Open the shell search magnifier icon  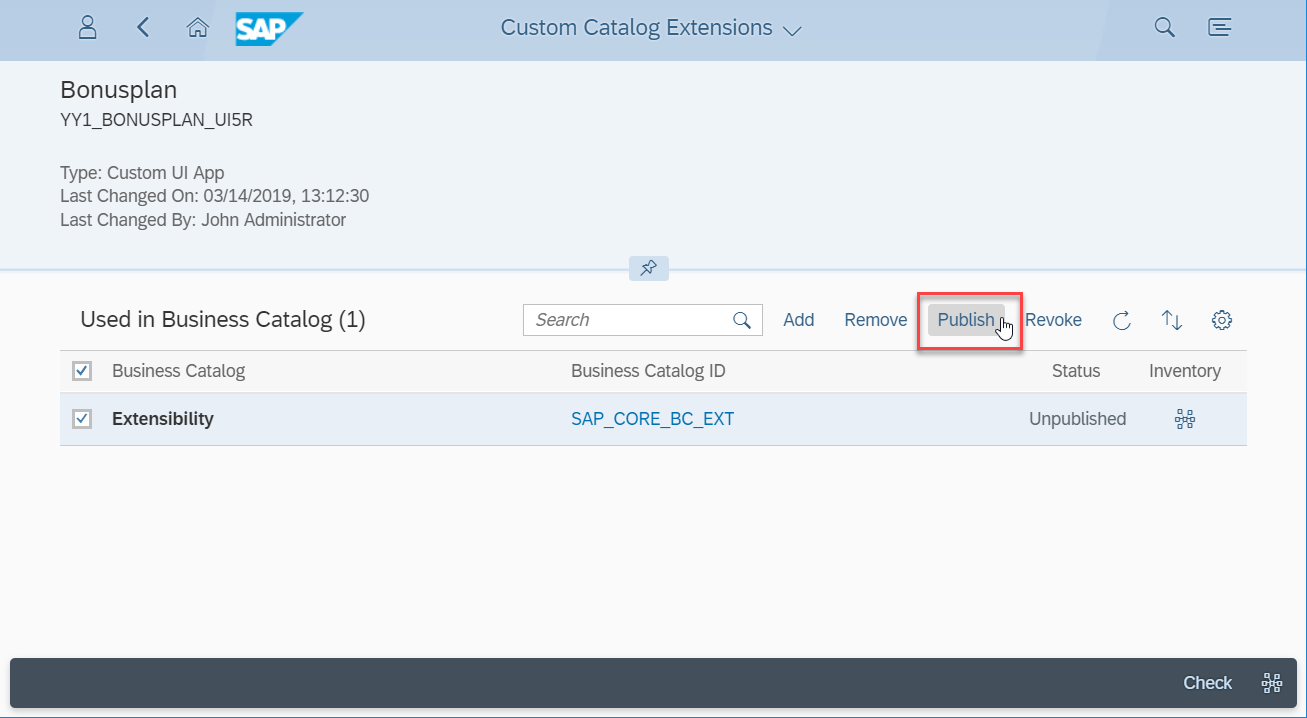(x=1164, y=27)
